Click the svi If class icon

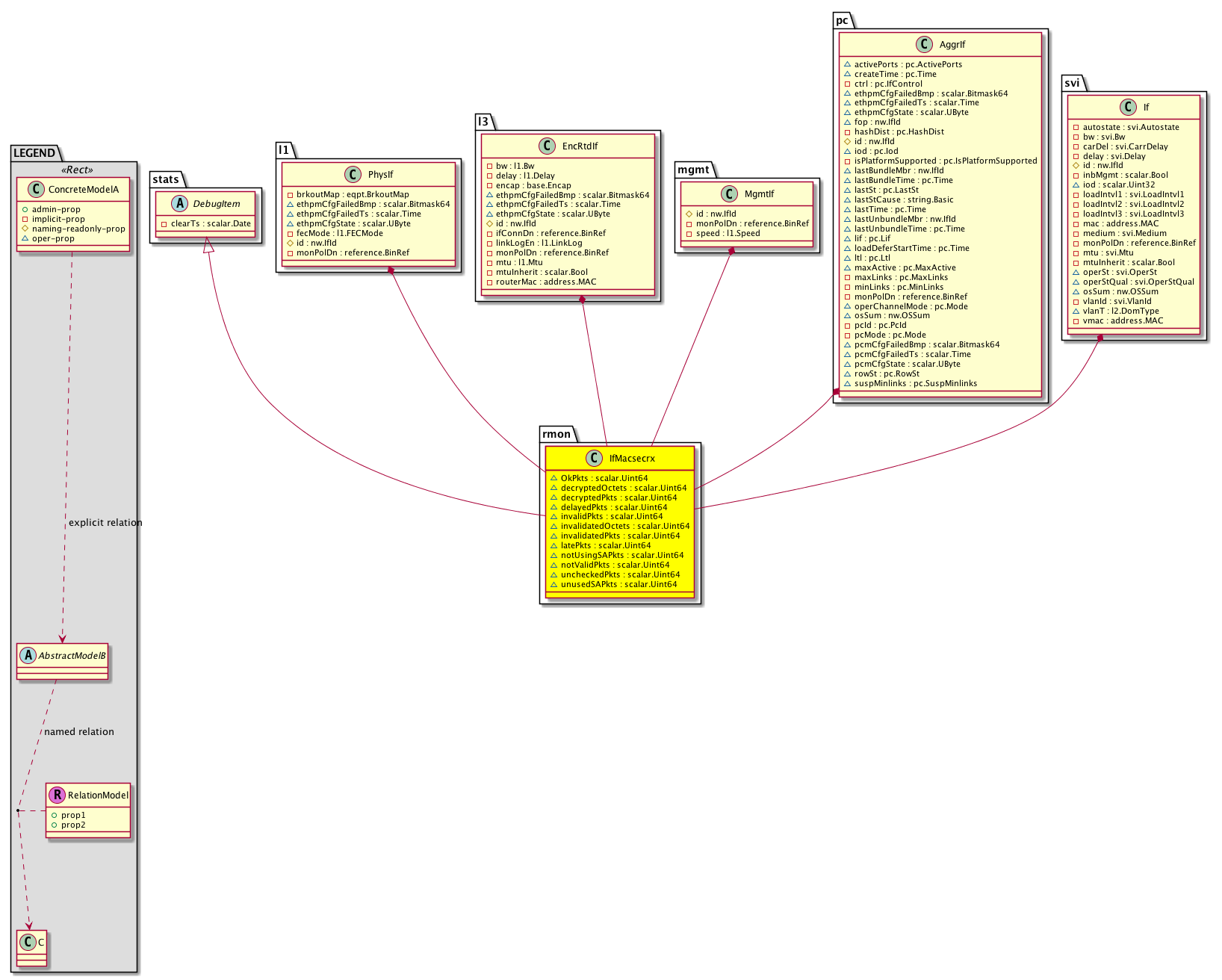(x=1129, y=107)
